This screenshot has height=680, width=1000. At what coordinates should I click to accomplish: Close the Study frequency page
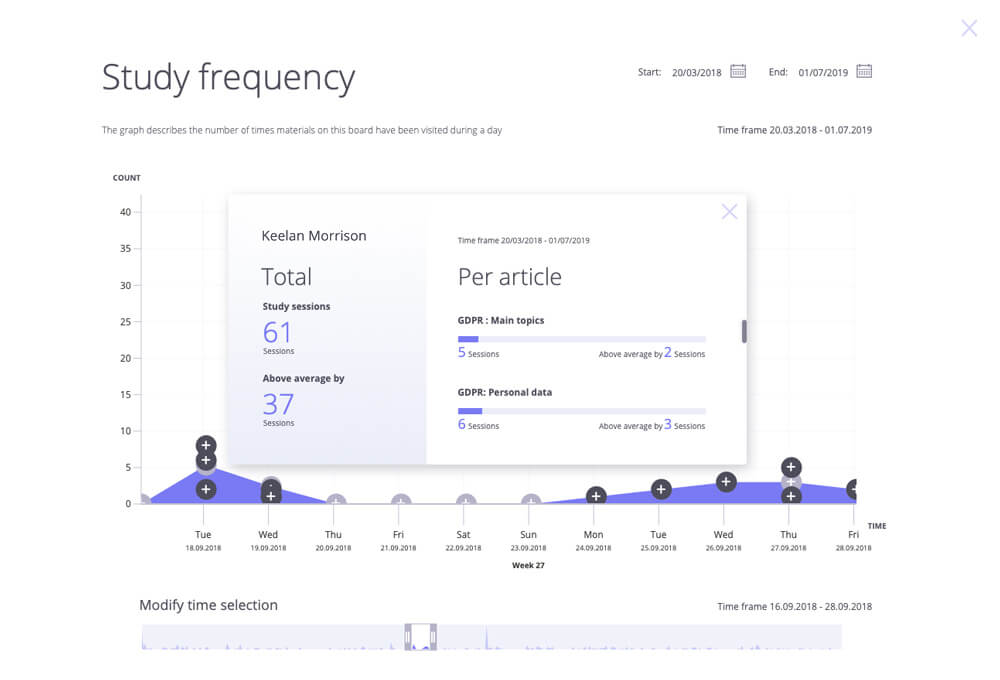pyautogui.click(x=969, y=28)
